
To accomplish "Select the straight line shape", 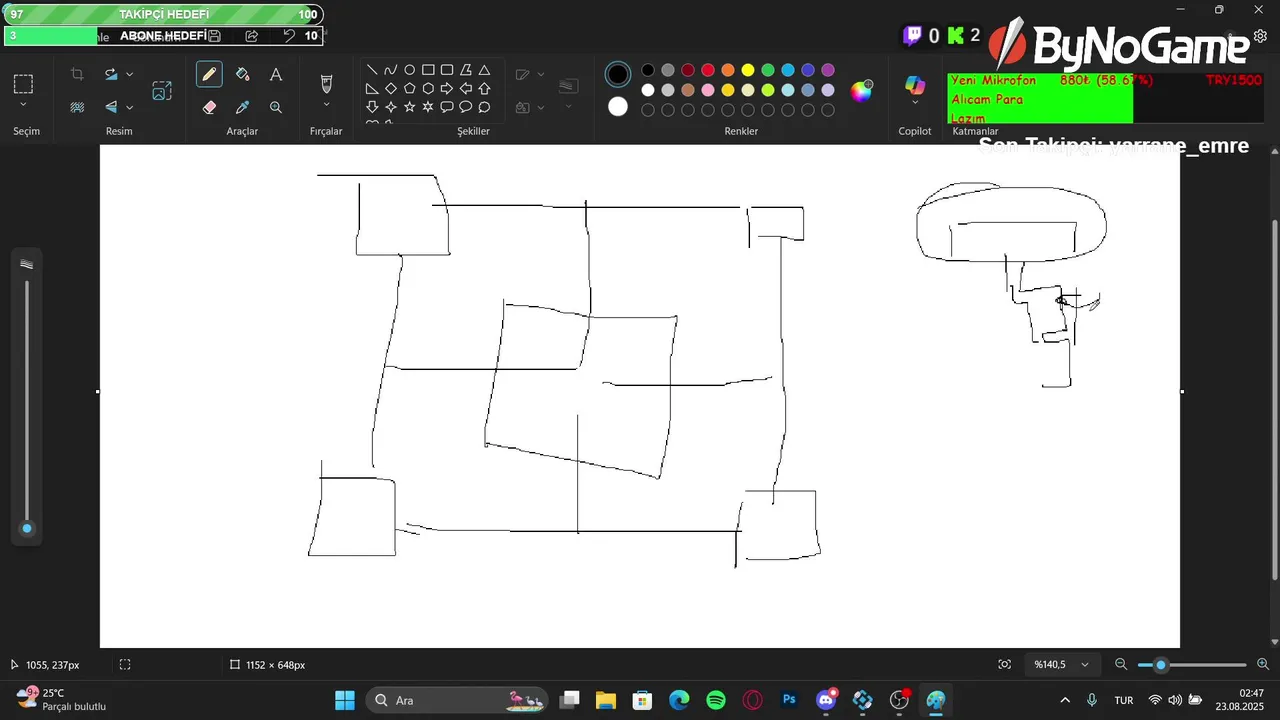I will pyautogui.click(x=372, y=70).
